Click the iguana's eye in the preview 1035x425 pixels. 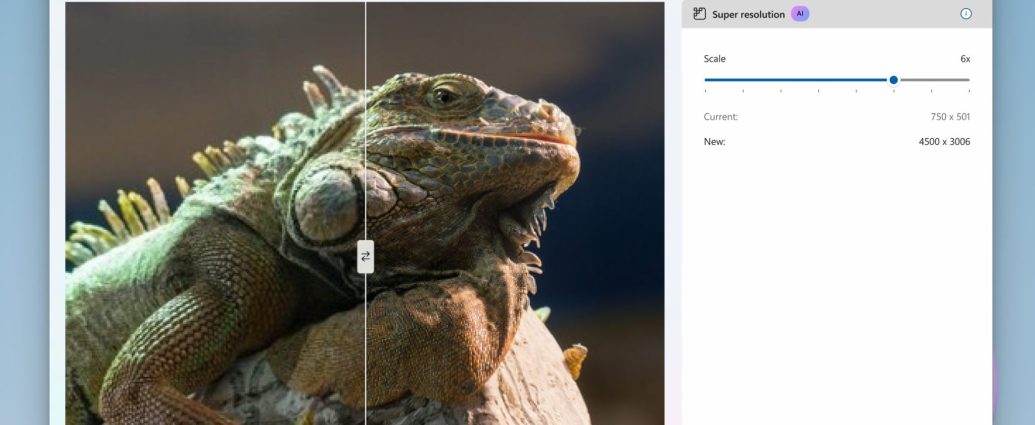point(445,96)
